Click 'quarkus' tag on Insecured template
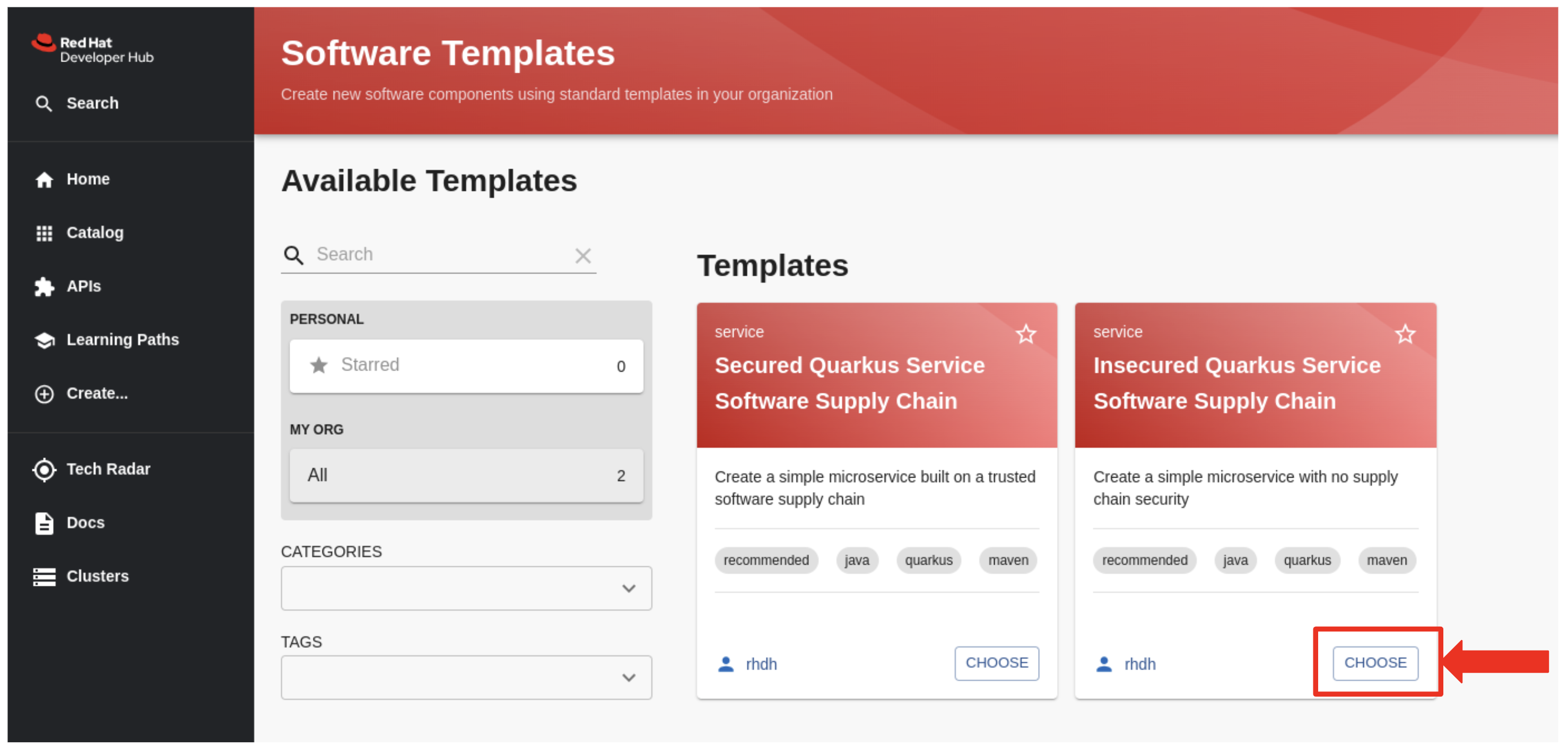The height and width of the screenshot is (756, 1568). [1308, 560]
